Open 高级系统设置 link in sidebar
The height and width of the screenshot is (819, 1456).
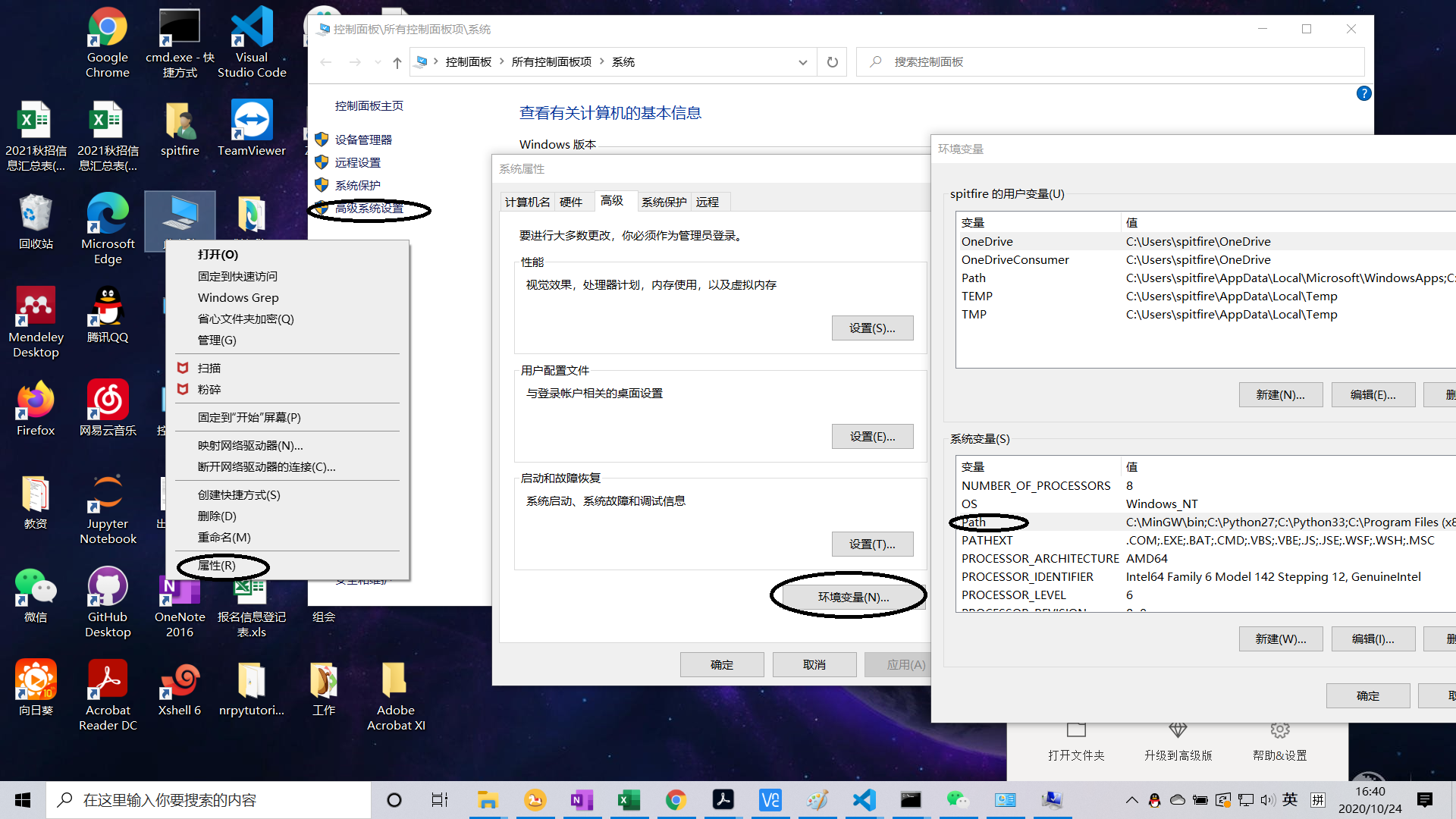[x=369, y=209]
